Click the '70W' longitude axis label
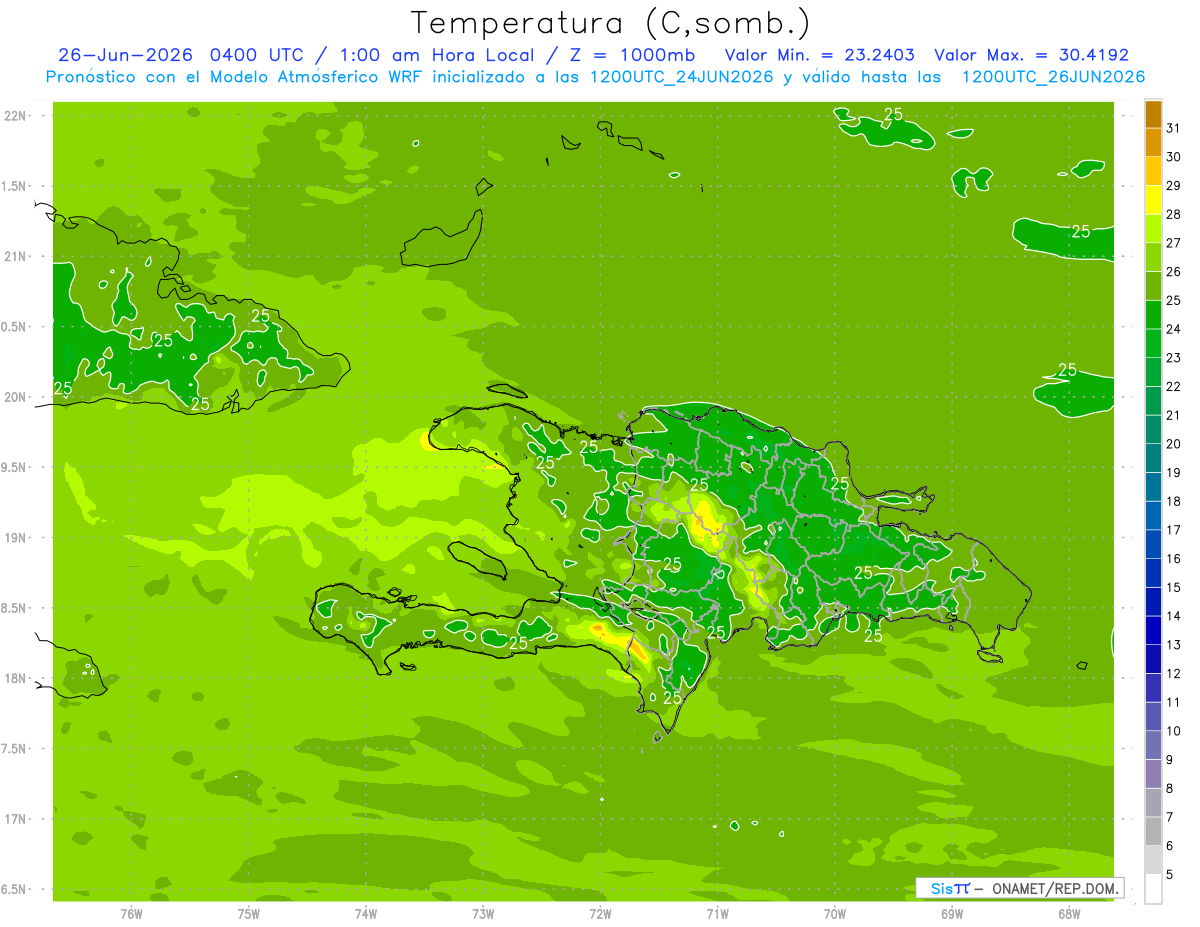The height and width of the screenshot is (927, 1200). (834, 913)
